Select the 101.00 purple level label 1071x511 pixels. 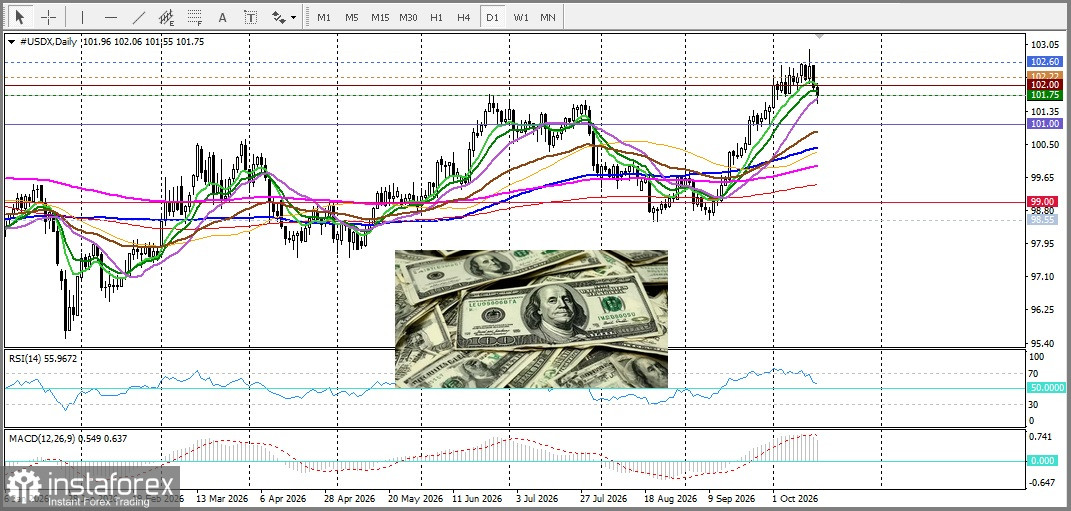(x=1045, y=124)
